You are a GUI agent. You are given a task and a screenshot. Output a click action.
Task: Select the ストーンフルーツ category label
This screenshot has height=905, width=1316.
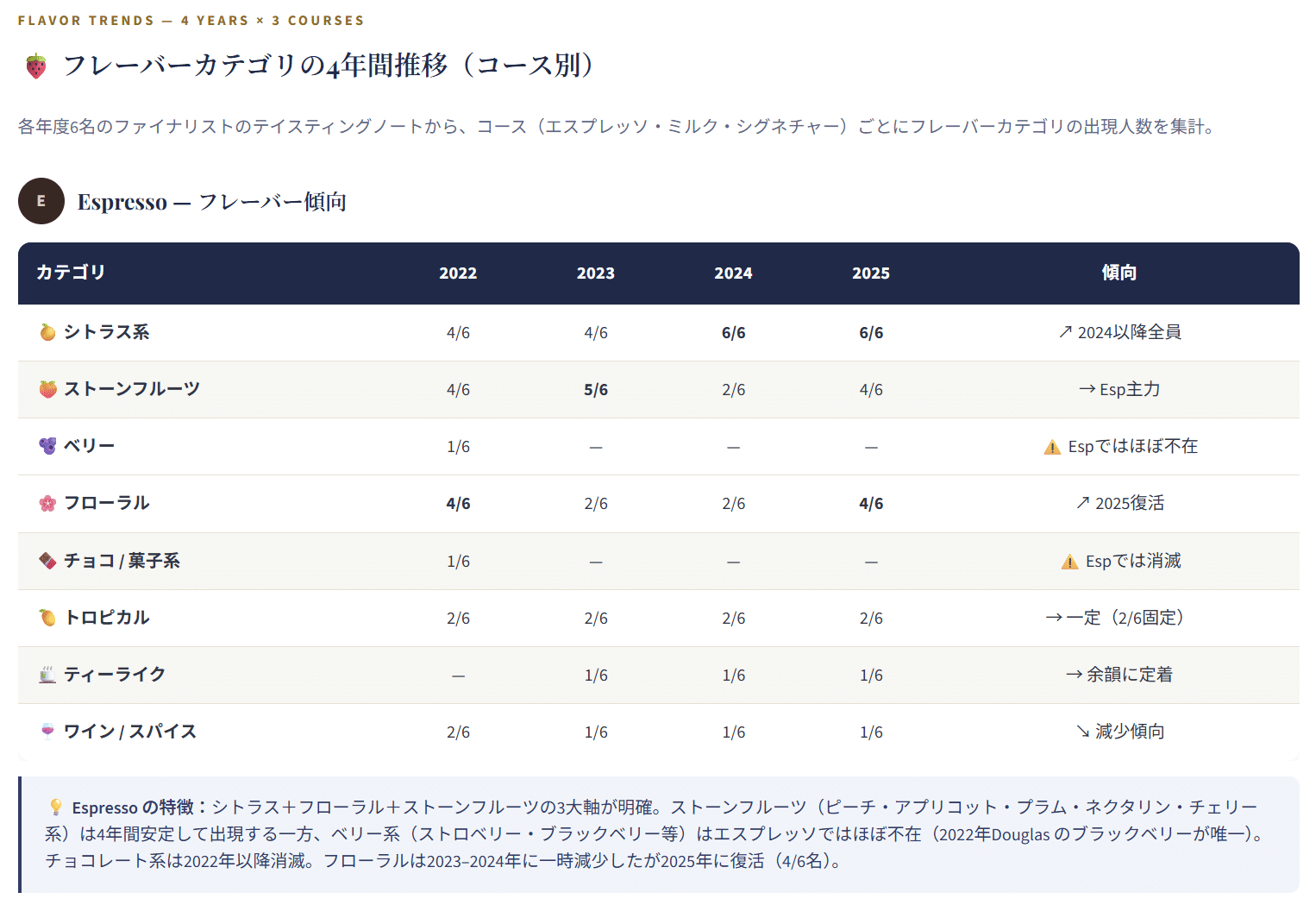point(132,389)
